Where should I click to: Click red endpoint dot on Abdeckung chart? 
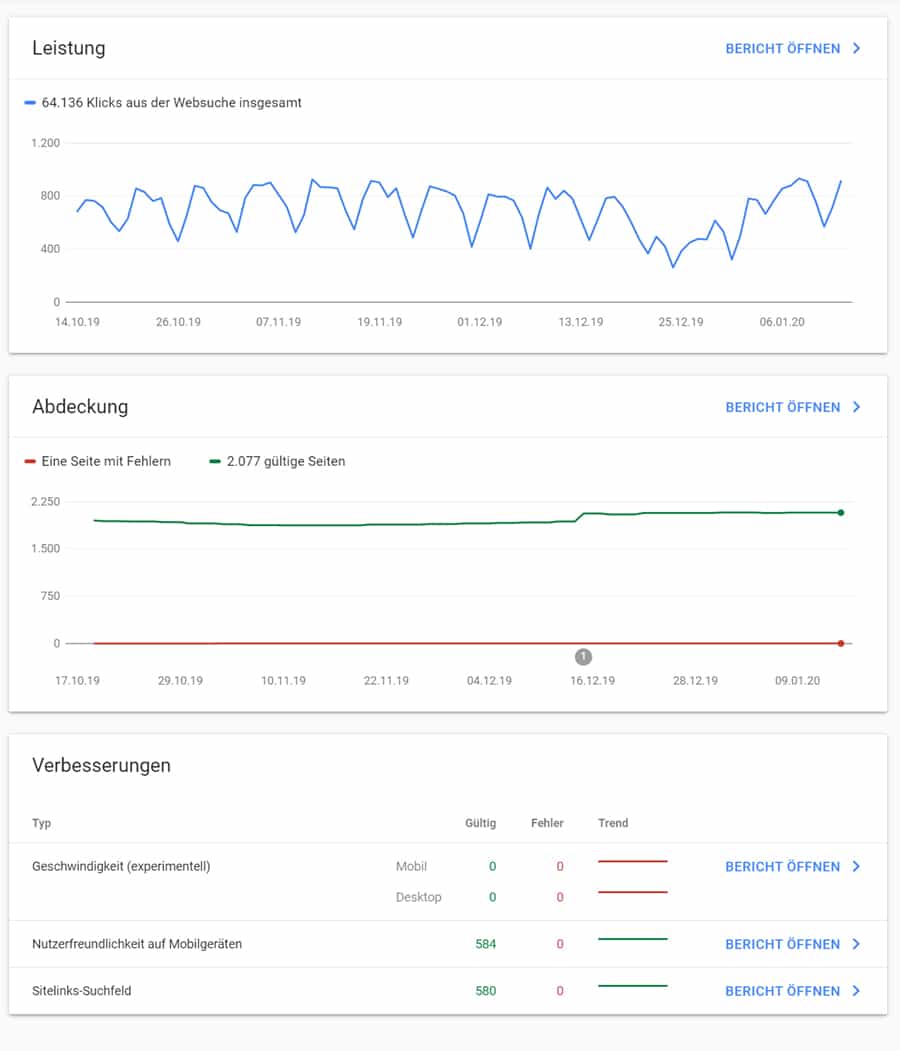841,643
